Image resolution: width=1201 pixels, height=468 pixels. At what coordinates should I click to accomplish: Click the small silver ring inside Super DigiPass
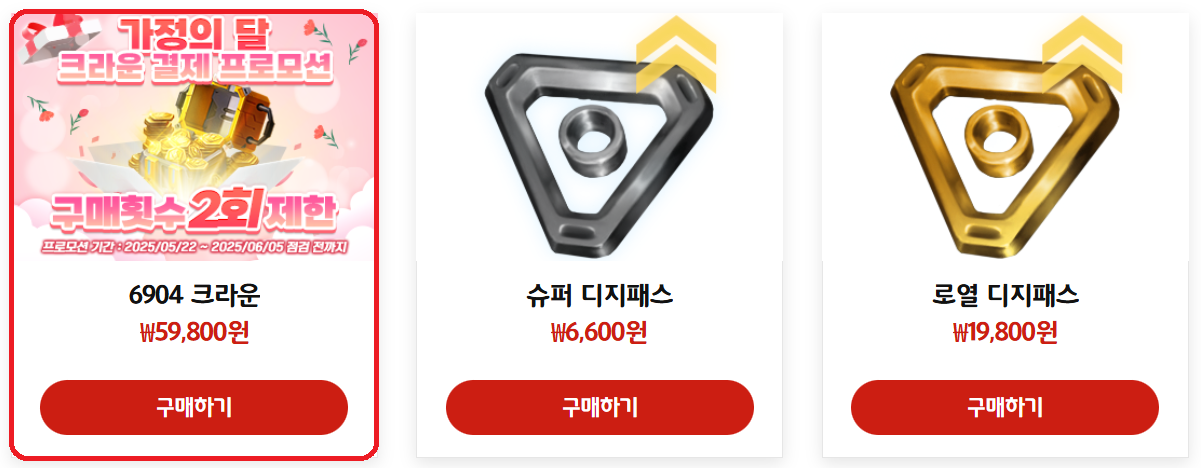pyautogui.click(x=589, y=140)
